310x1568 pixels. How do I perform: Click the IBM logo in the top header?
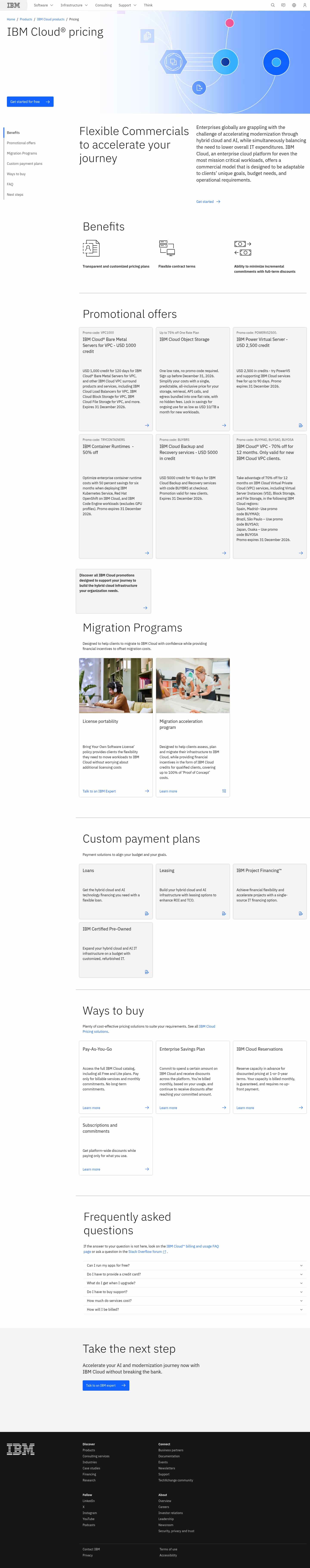pyautogui.click(x=13, y=5)
